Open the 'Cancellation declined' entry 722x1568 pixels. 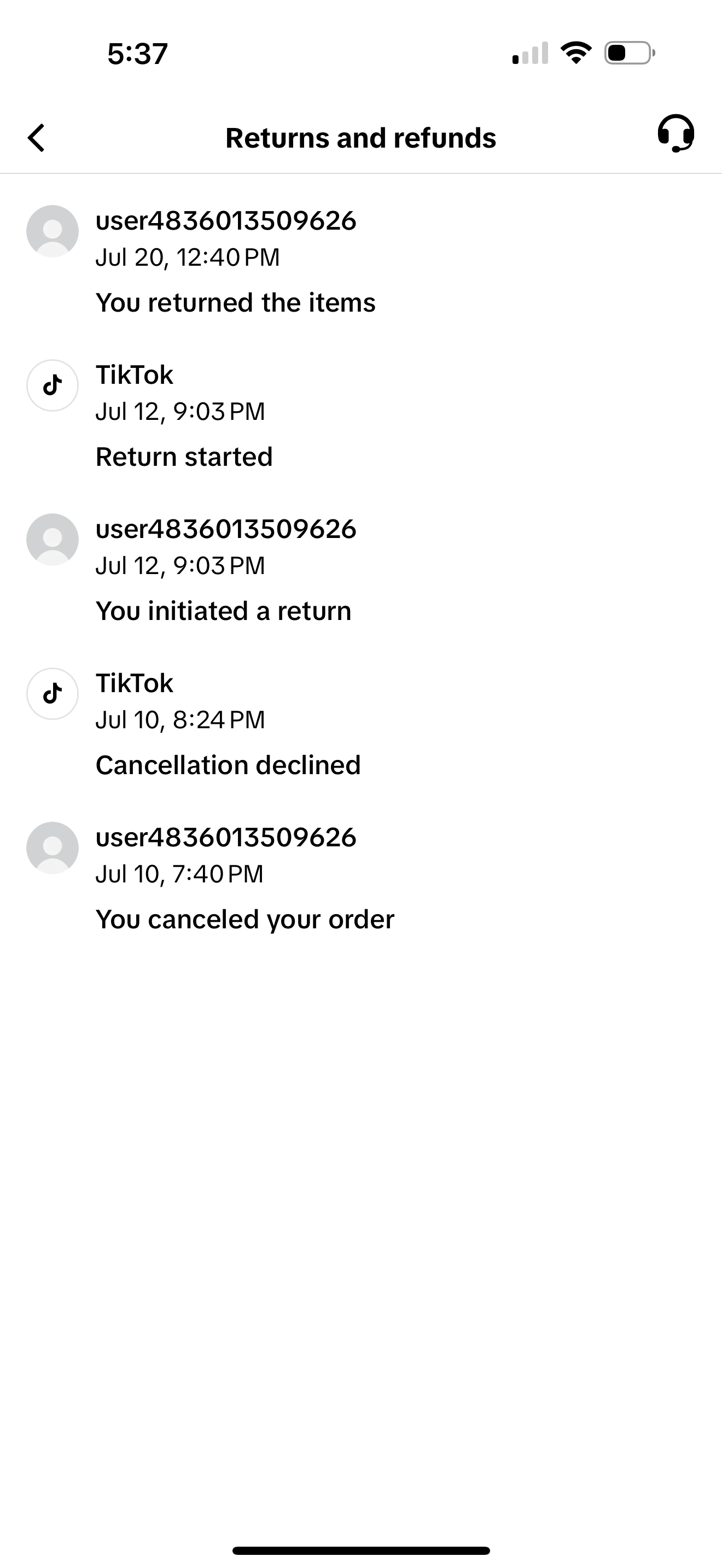pyautogui.click(x=228, y=765)
